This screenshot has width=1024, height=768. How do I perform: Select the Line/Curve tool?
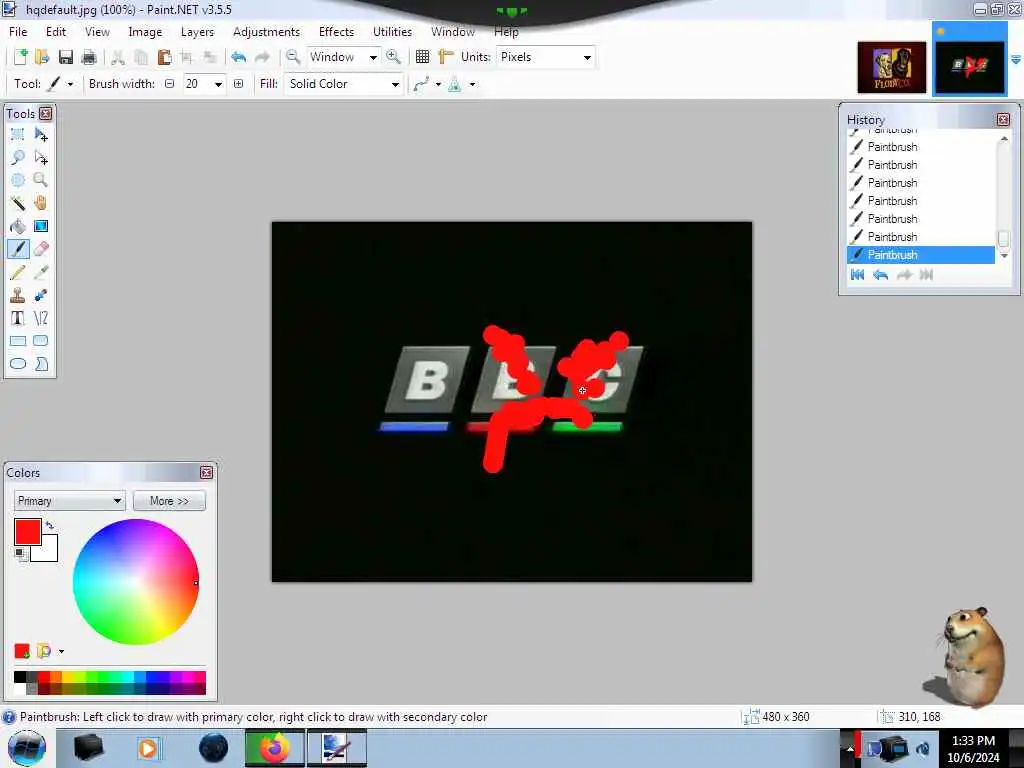pos(40,318)
